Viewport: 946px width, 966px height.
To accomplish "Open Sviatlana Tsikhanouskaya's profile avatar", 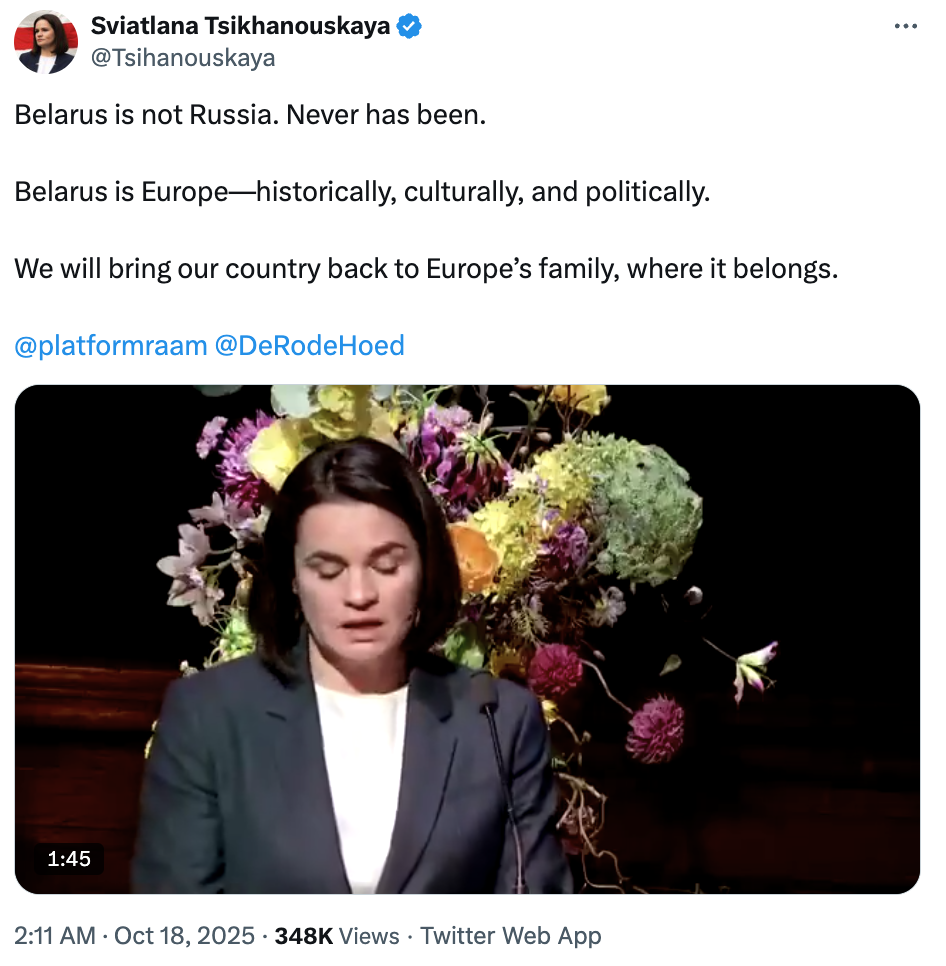I will coord(46,42).
